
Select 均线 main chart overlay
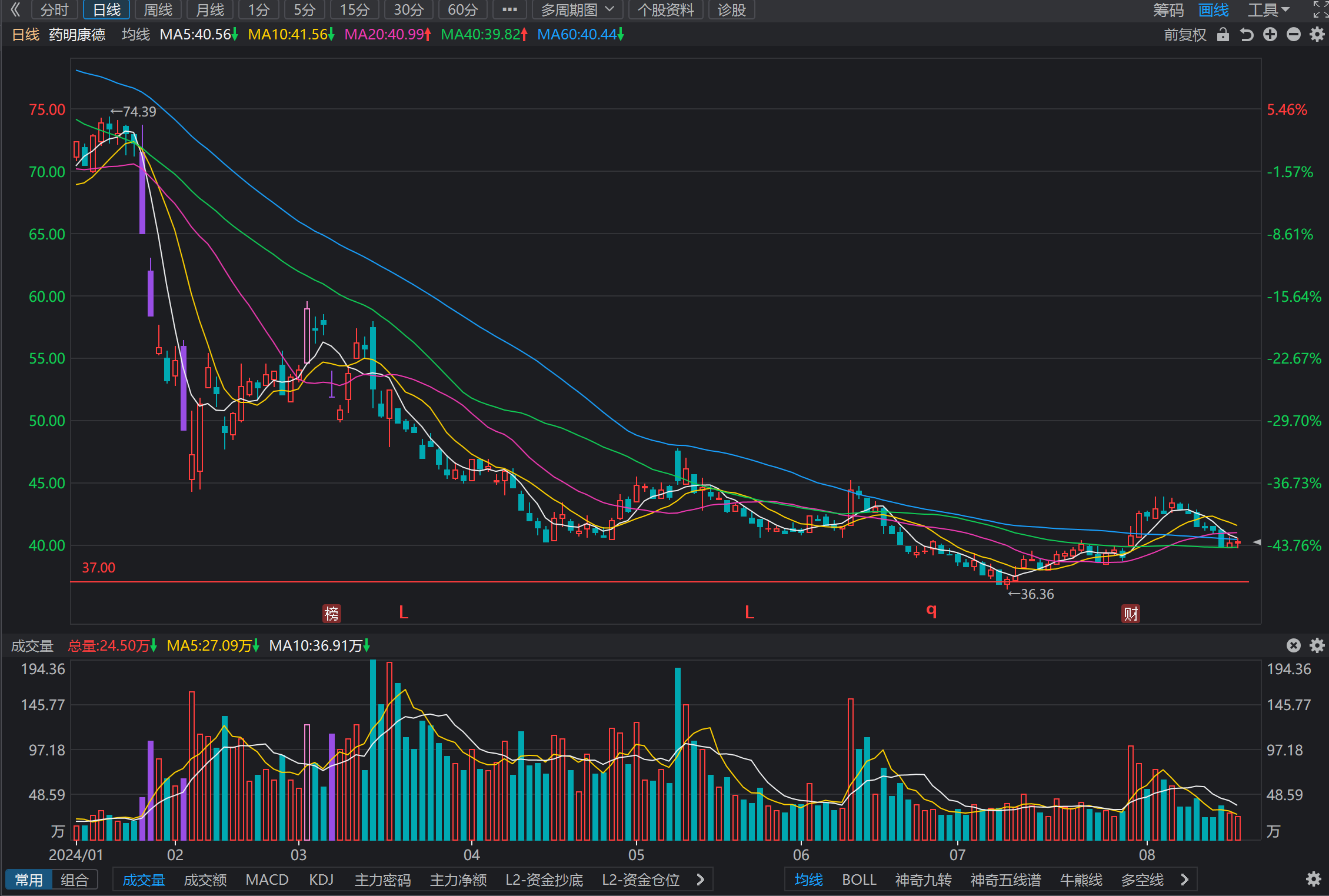point(809,880)
